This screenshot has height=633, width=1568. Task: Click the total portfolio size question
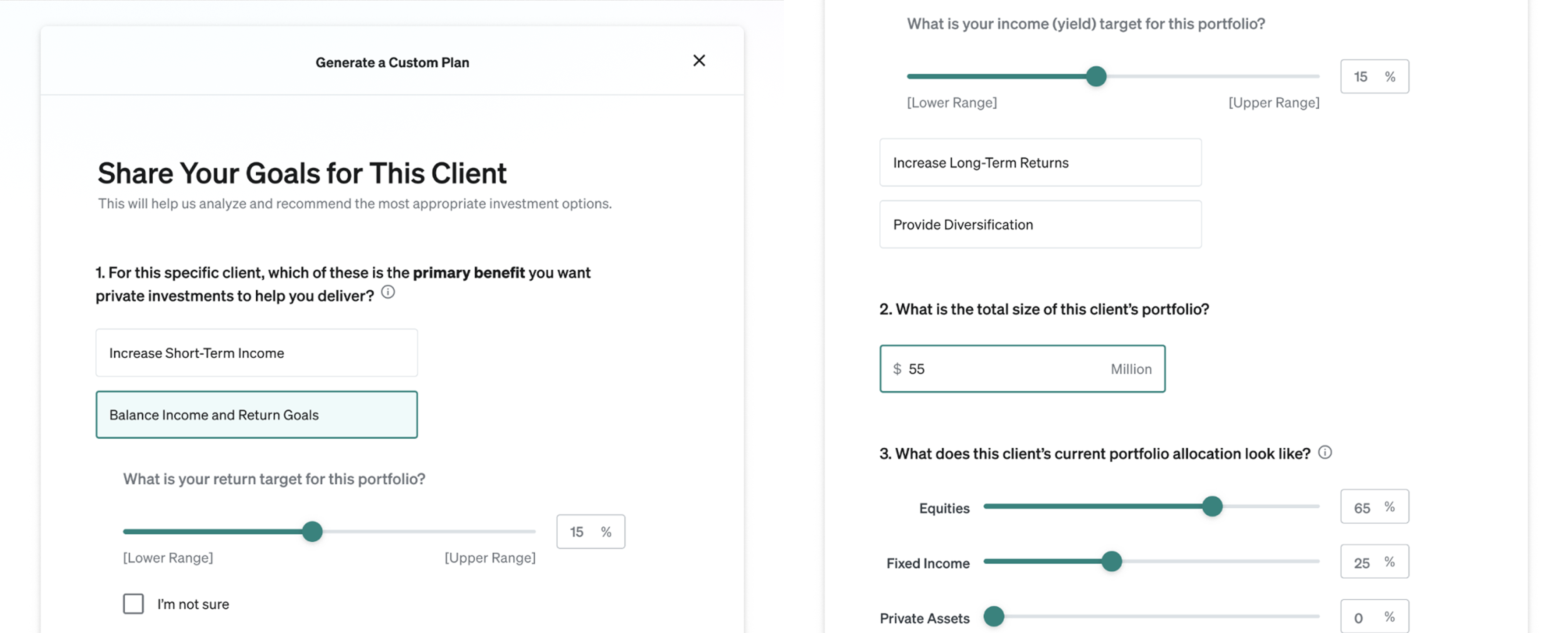point(1044,309)
